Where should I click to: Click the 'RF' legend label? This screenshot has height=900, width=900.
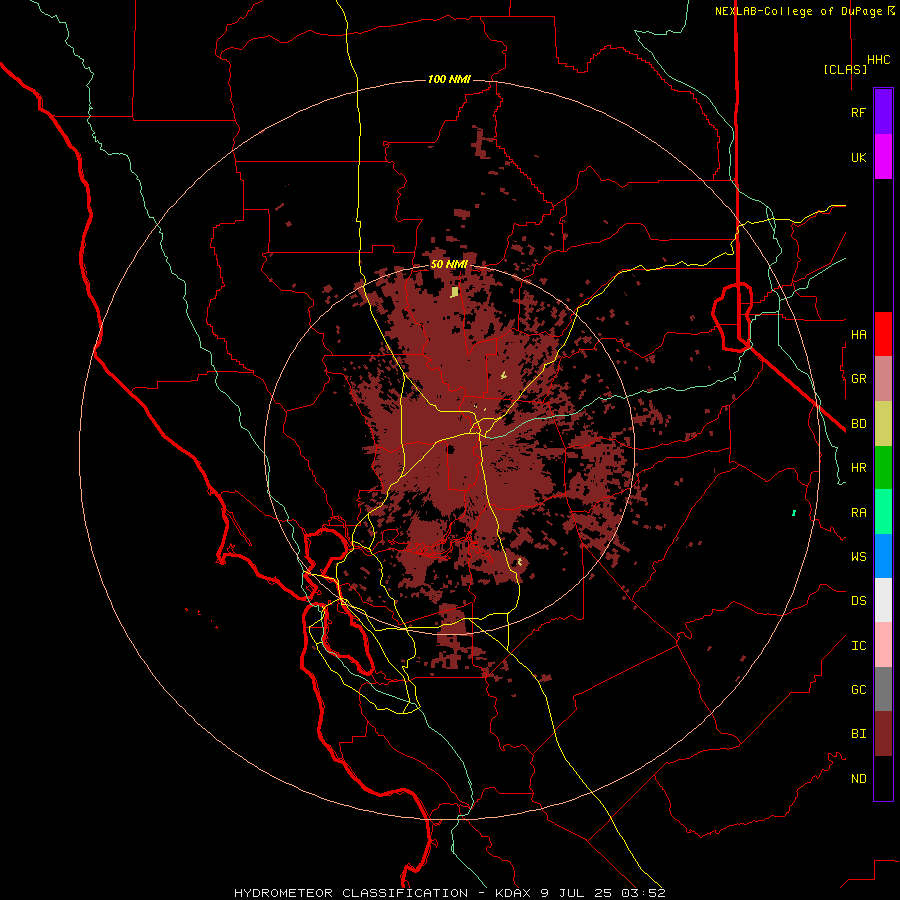click(x=858, y=112)
